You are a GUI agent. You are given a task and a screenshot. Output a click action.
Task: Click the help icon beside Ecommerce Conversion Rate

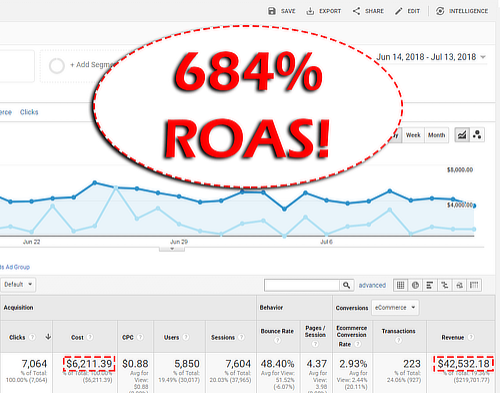pyautogui.click(x=358, y=344)
